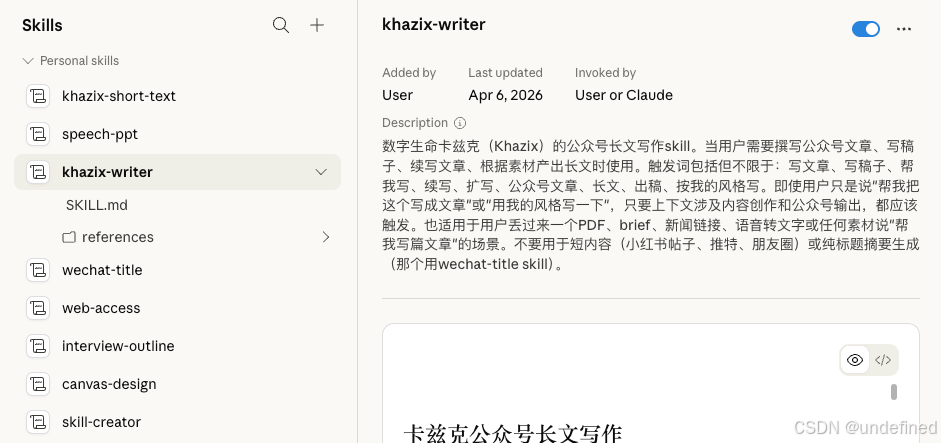941x443 pixels.
Task: Expand the references folder chevron
Action: point(326,237)
